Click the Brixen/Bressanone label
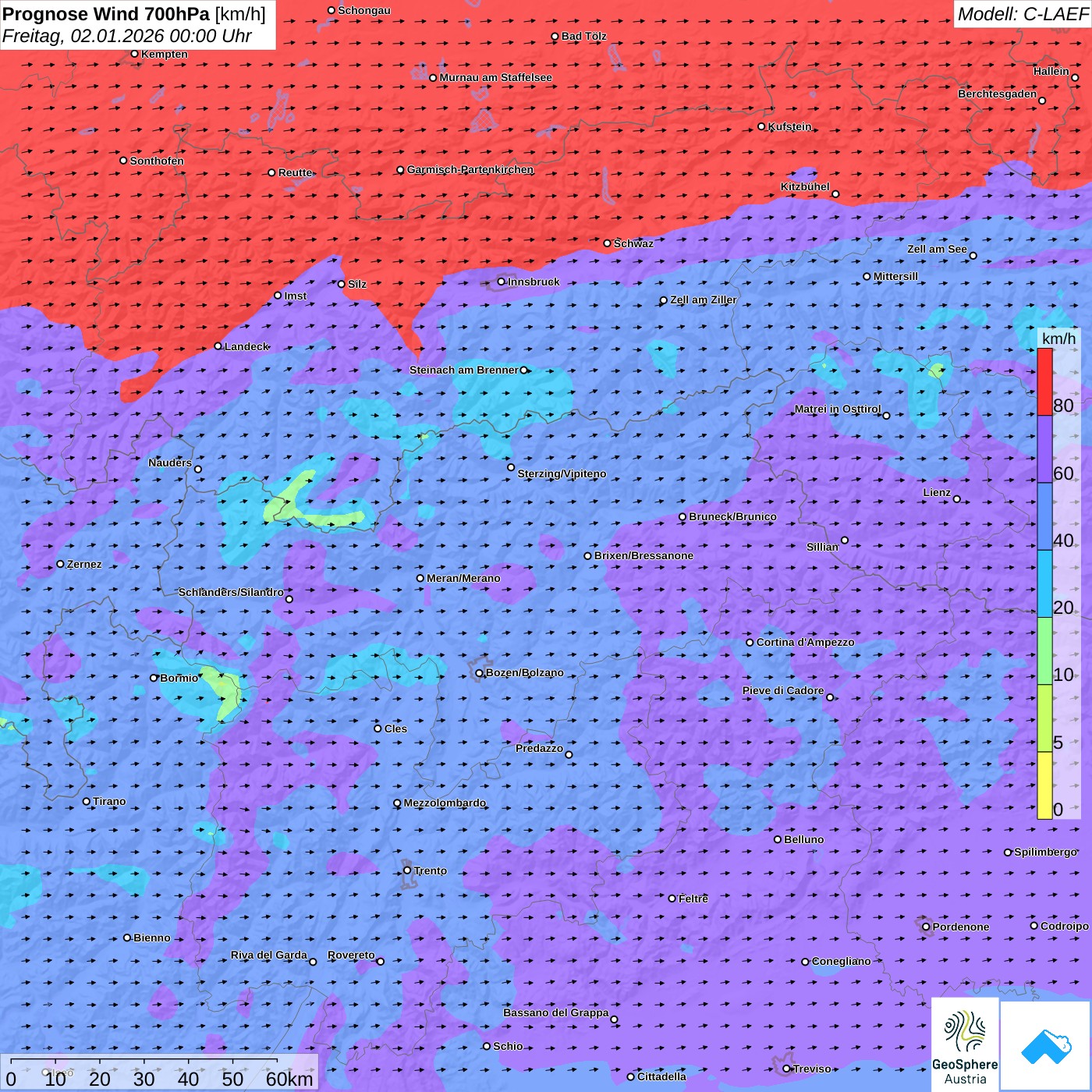Image resolution: width=1092 pixels, height=1092 pixels. (x=643, y=555)
